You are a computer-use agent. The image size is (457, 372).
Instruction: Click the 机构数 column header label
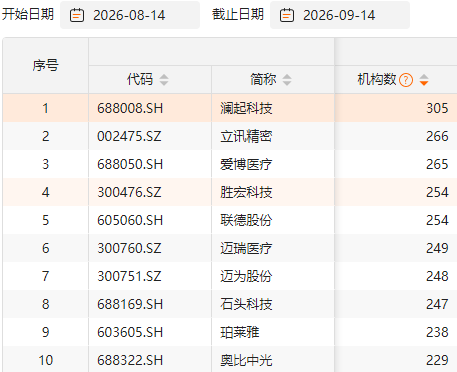(x=377, y=80)
